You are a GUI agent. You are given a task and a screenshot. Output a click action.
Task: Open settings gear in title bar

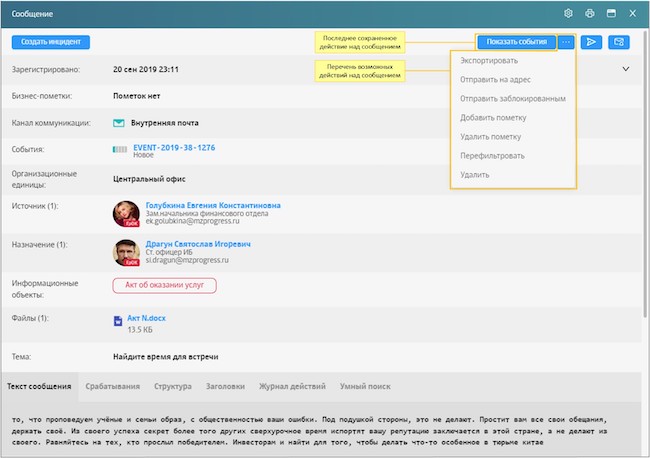point(568,13)
